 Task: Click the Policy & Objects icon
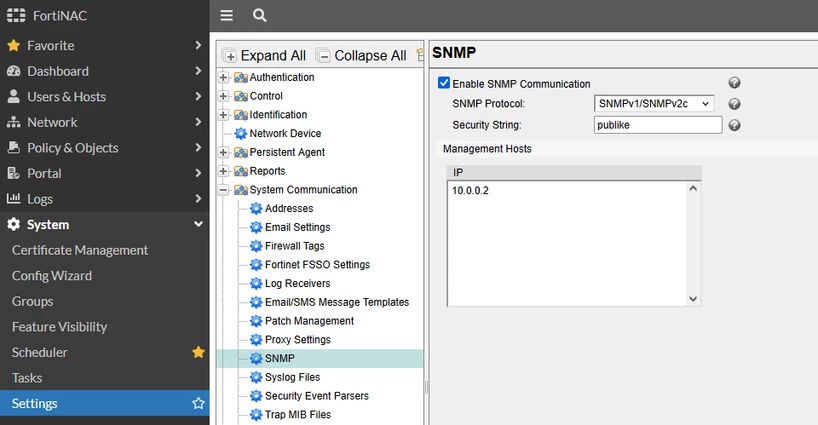coord(14,148)
